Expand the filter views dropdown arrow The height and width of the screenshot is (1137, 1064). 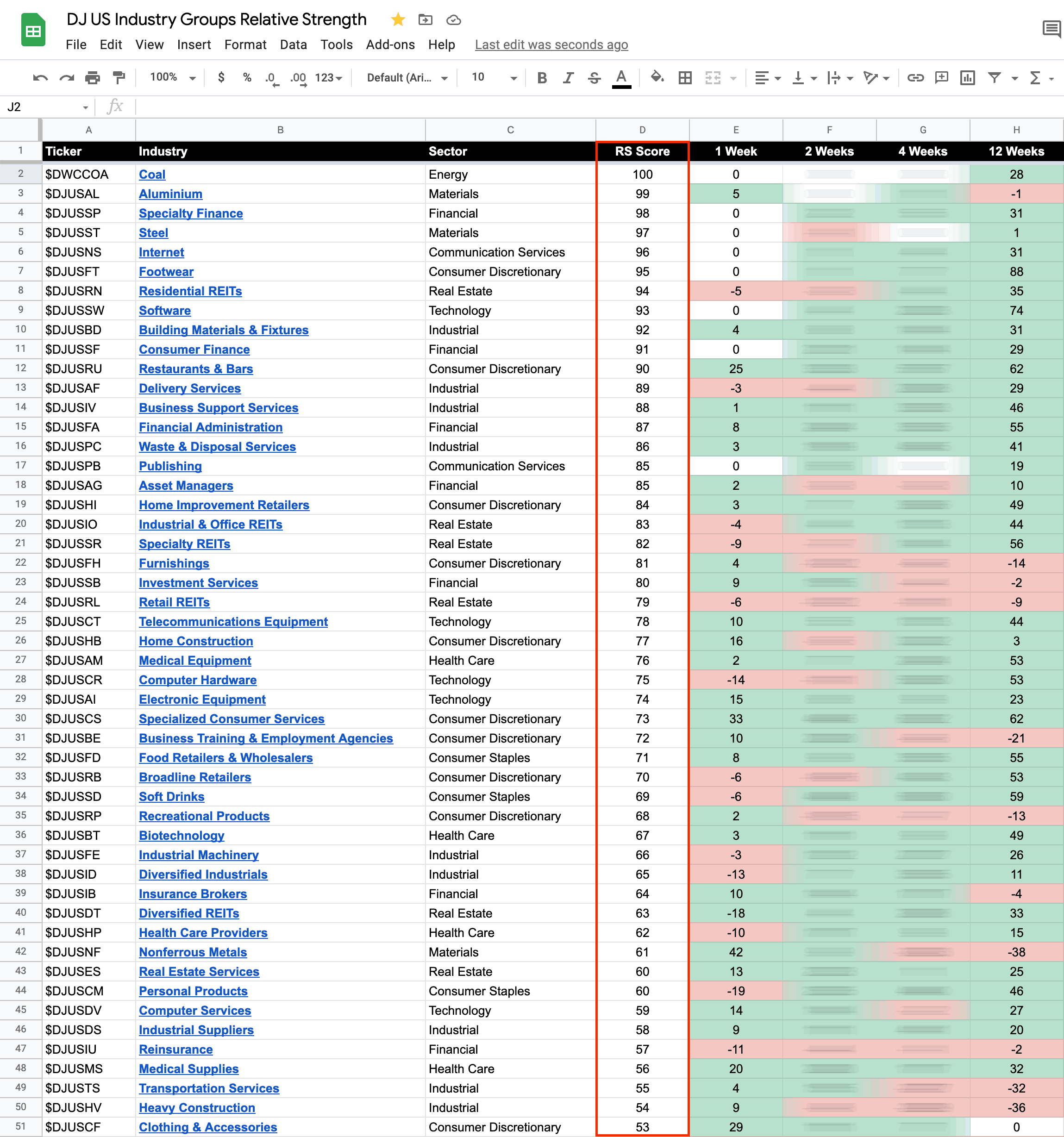[1015, 78]
